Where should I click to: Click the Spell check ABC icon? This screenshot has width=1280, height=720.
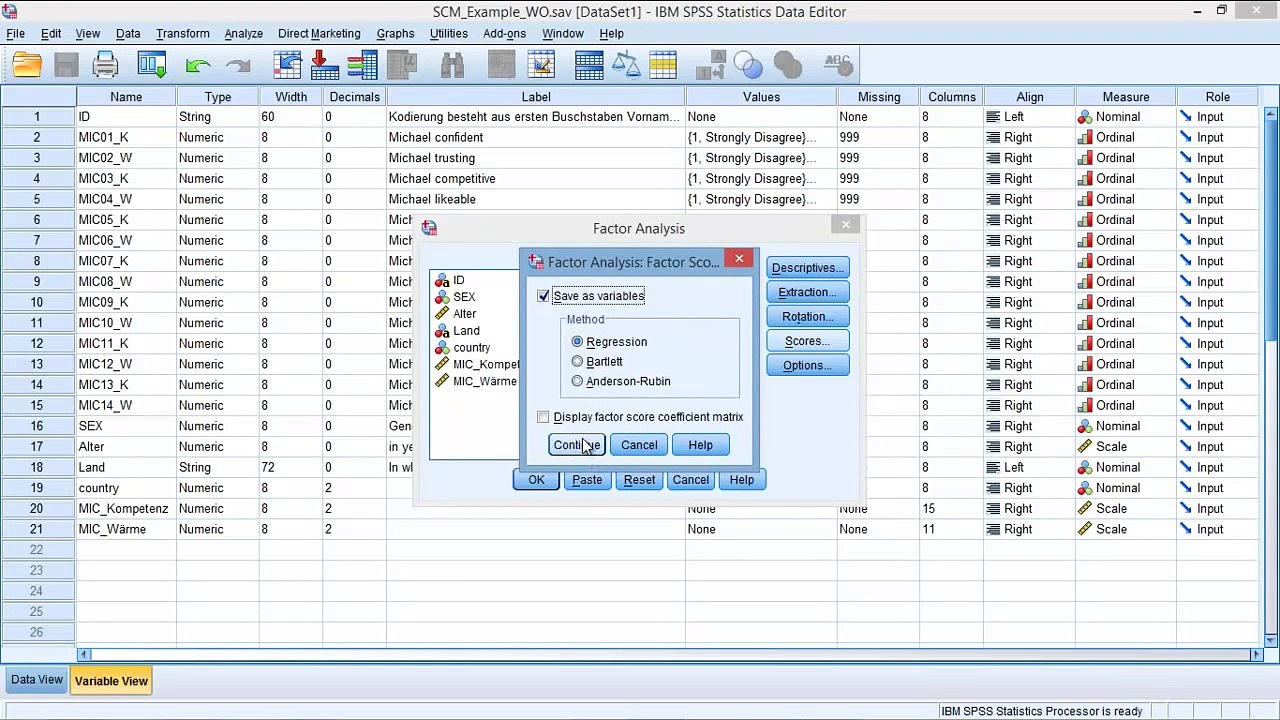click(x=837, y=66)
